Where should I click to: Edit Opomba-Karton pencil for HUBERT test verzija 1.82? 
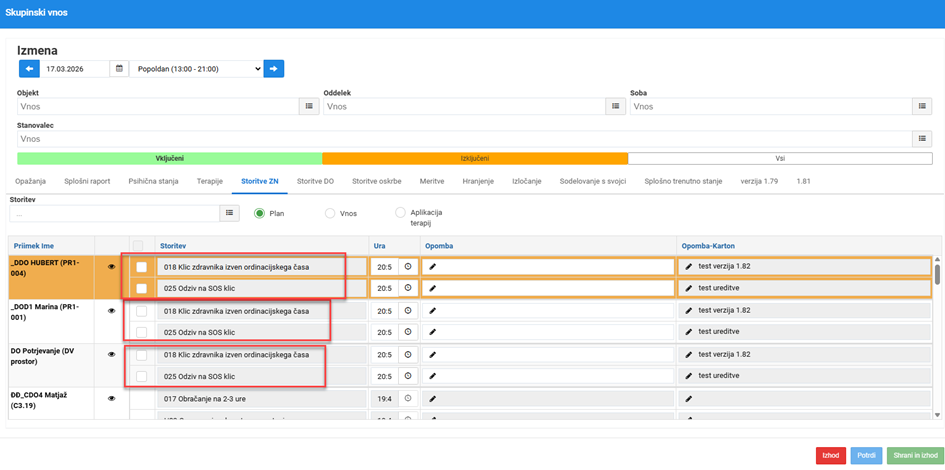pos(689,266)
